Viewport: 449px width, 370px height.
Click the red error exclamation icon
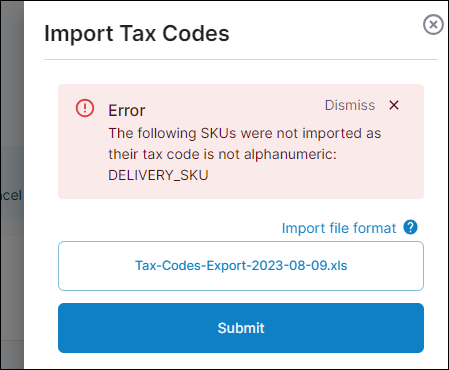coord(85,108)
